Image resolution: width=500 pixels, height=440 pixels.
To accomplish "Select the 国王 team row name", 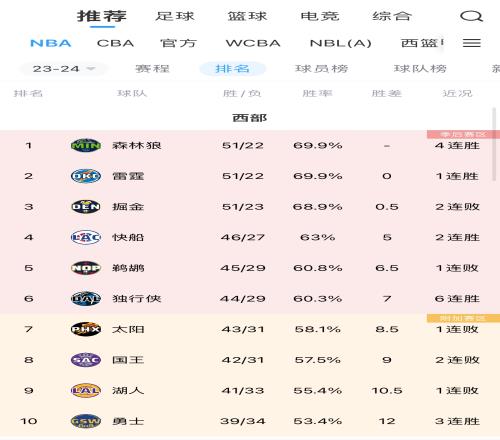I will coord(128,360).
